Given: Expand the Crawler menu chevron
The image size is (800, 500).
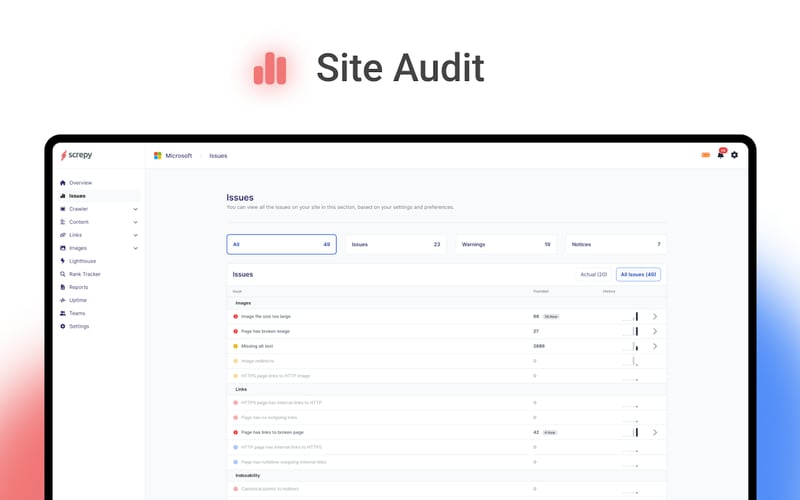Looking at the screenshot, I should tap(135, 209).
